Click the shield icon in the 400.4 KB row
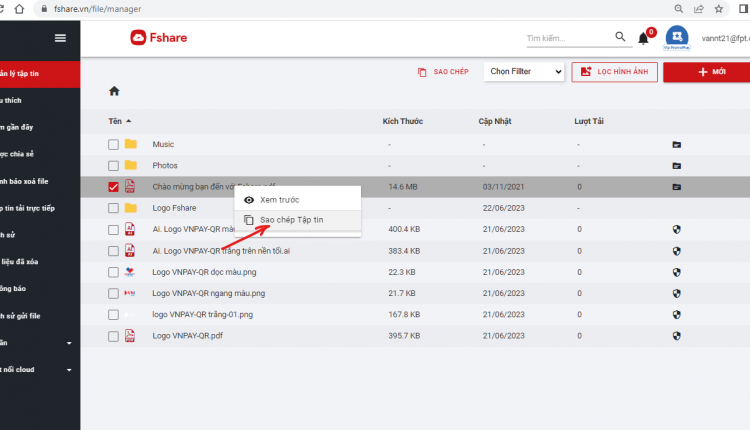Screen dimensions: 750x430 676,230
